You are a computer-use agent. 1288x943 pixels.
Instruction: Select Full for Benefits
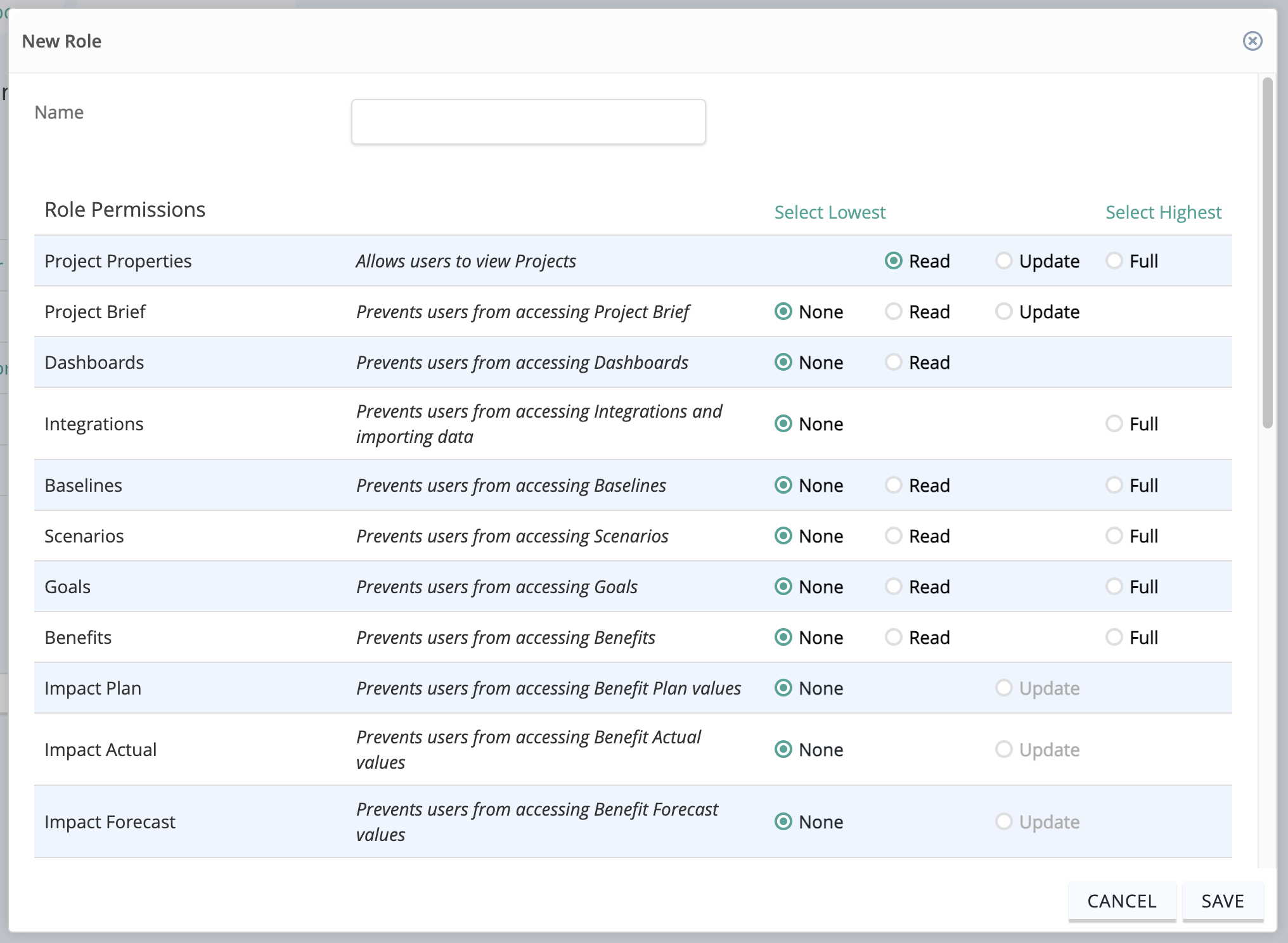[1114, 638]
